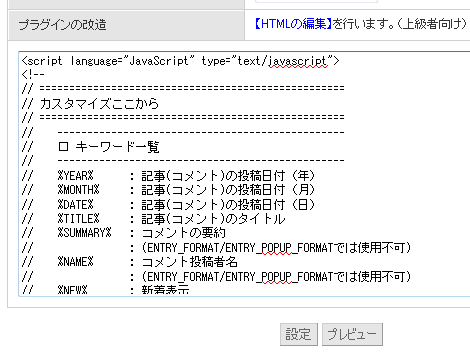Click the コメントの要約 description text
The image size is (470, 362).
tap(184, 233)
